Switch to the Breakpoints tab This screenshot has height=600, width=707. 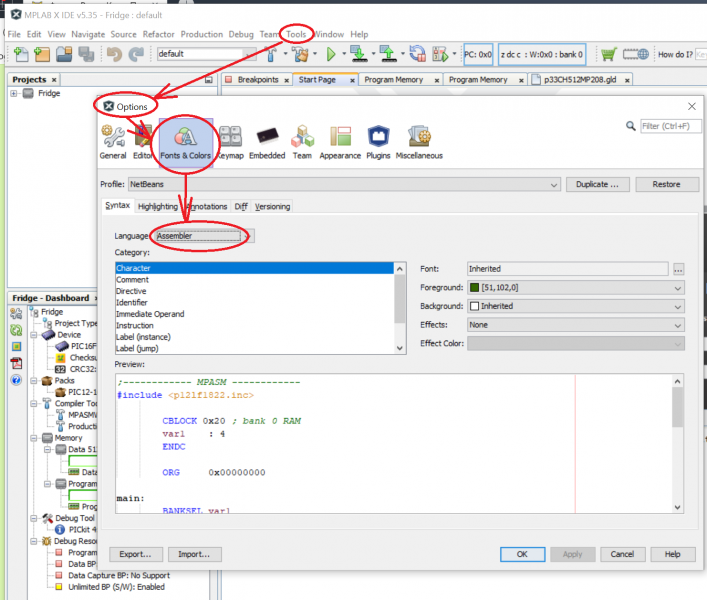(257, 80)
